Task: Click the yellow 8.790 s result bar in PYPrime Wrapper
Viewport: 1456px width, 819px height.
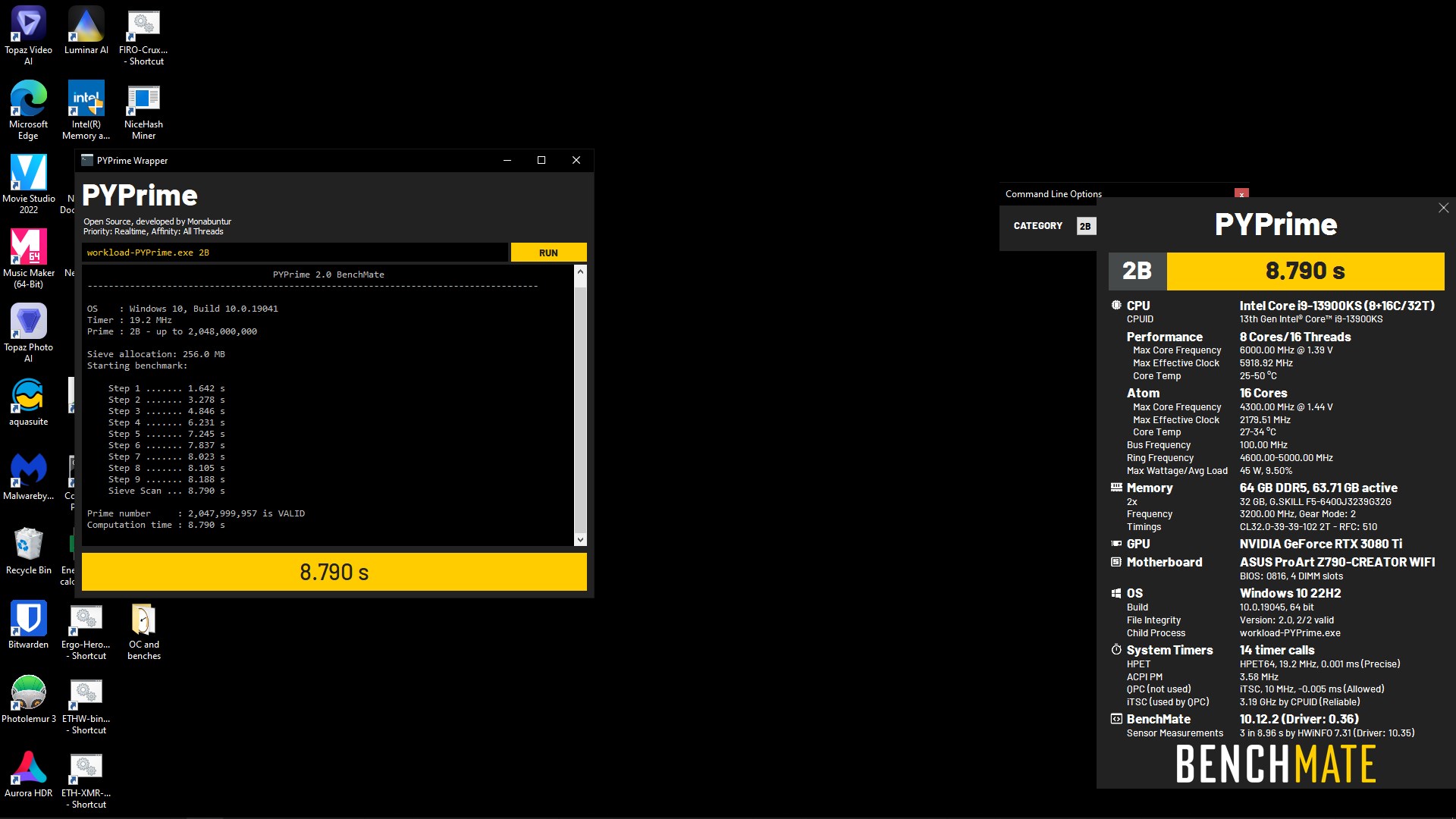Action: click(x=334, y=572)
